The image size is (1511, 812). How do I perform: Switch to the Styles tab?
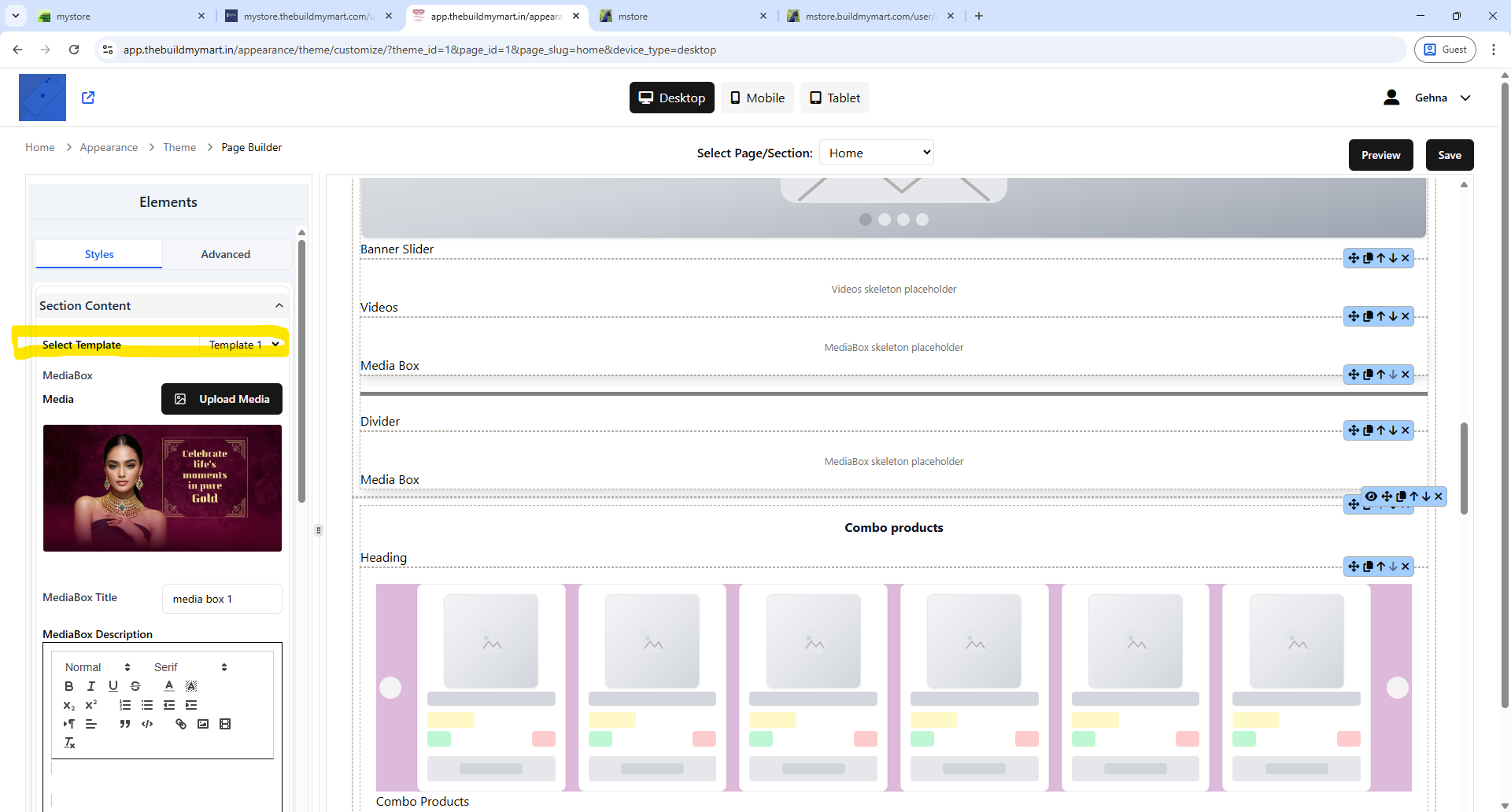coord(99,254)
